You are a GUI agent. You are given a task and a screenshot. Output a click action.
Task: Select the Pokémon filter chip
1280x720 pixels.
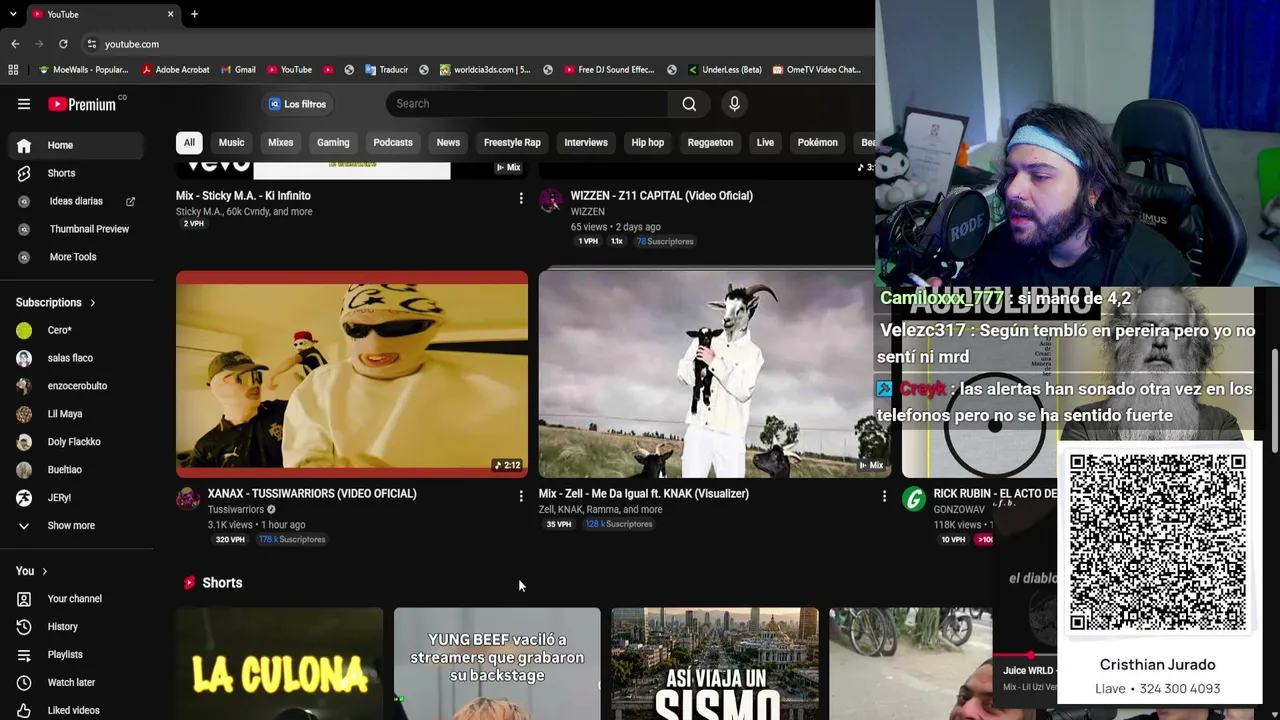pyautogui.click(x=817, y=142)
